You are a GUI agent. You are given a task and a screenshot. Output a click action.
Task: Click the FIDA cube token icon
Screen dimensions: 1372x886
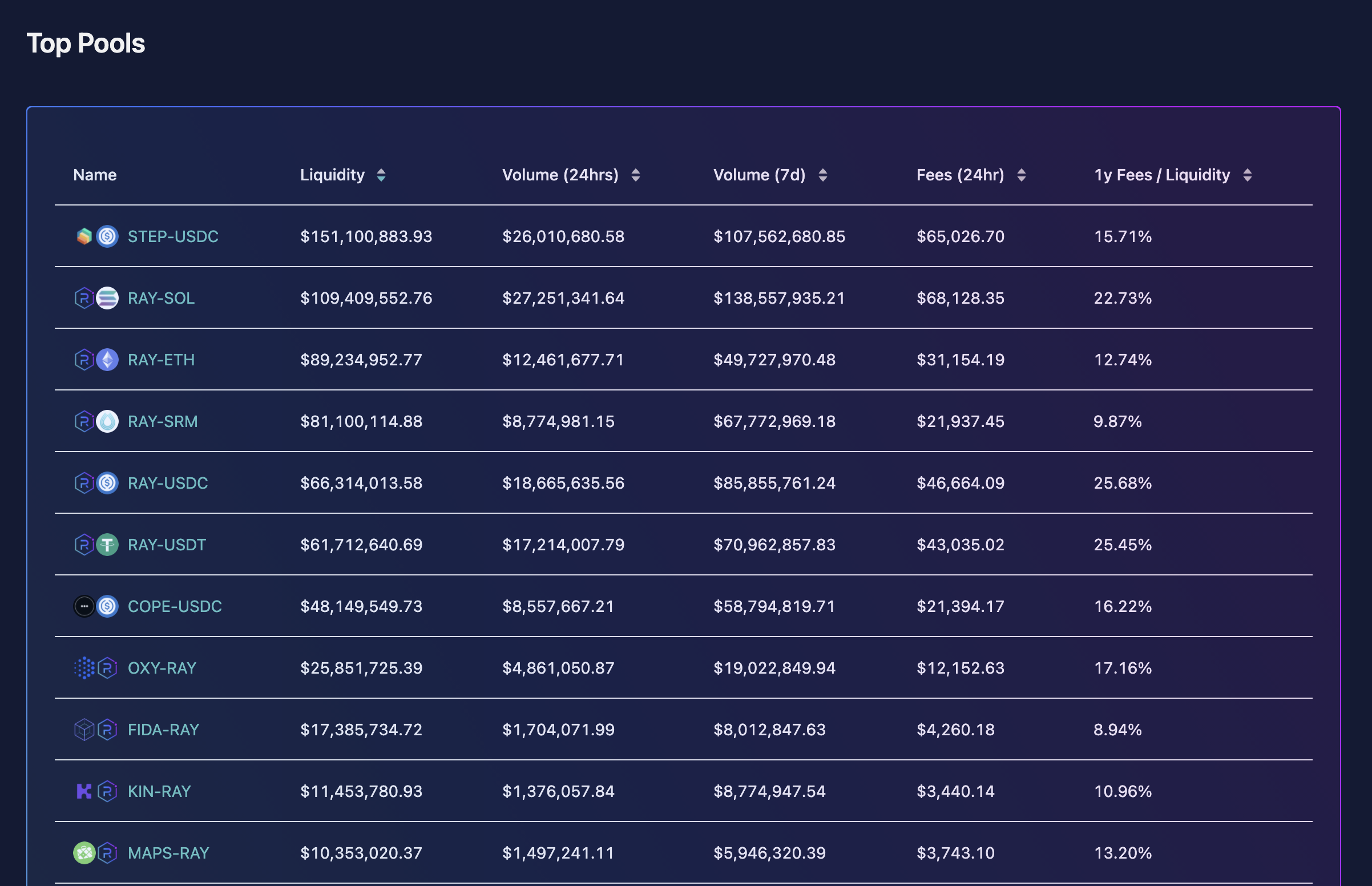point(84,730)
